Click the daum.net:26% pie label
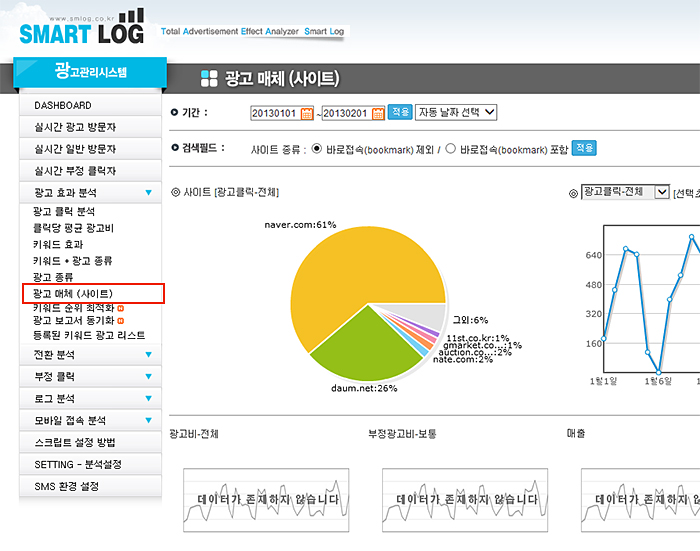This screenshot has width=700, height=551. (364, 388)
